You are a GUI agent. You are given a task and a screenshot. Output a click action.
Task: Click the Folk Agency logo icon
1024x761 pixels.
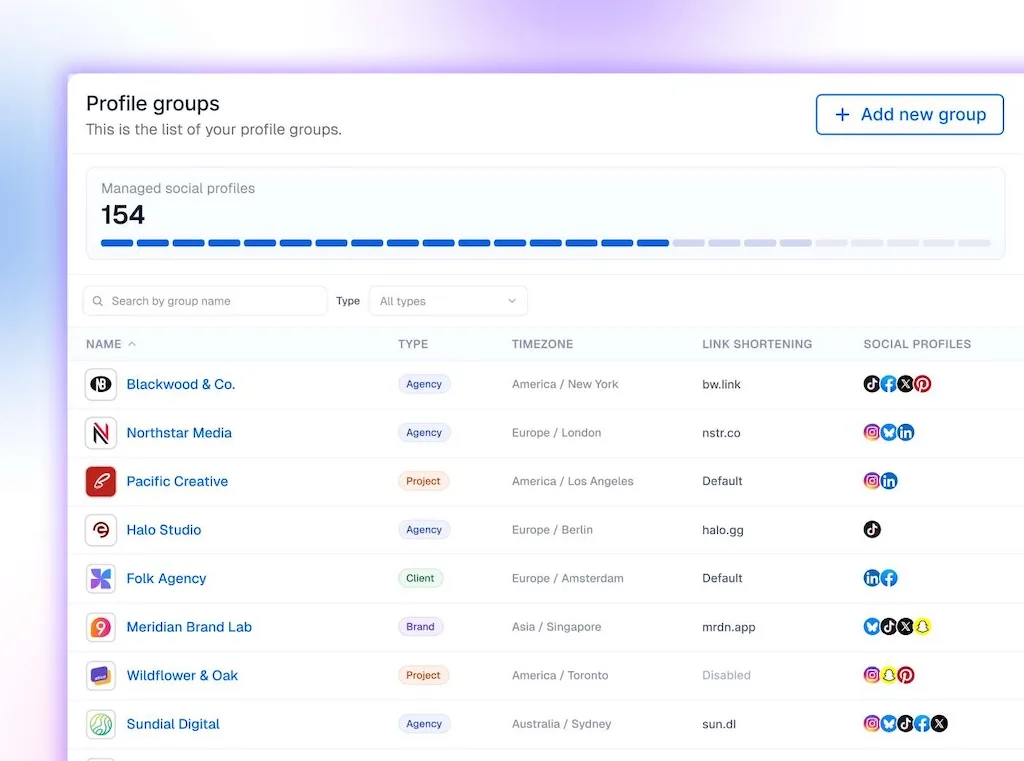click(x=101, y=578)
